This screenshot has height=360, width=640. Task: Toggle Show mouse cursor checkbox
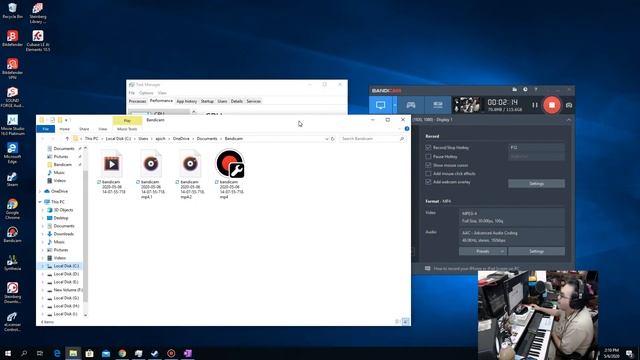pyautogui.click(x=428, y=165)
